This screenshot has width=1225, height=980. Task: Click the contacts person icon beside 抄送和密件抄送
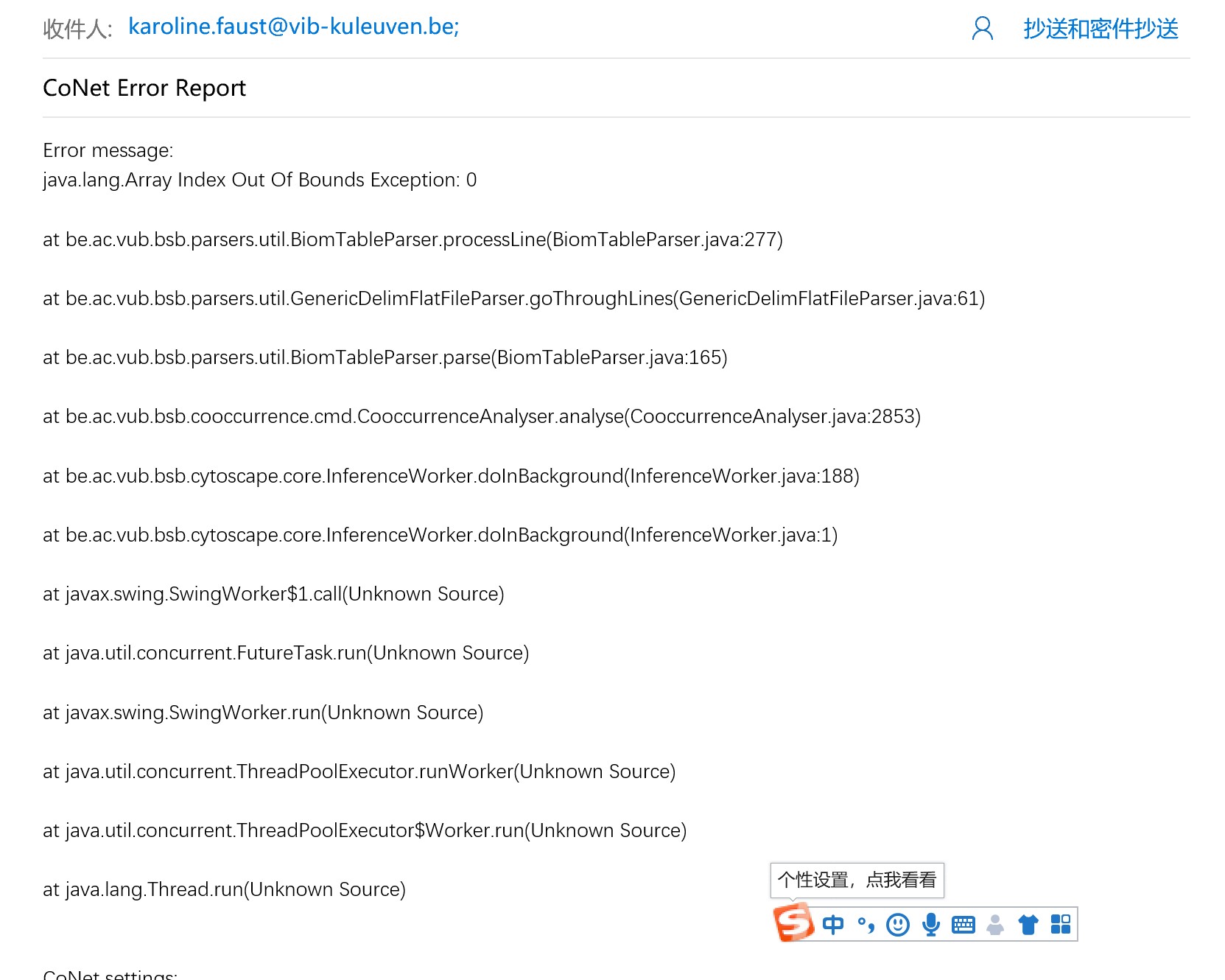pos(982,29)
